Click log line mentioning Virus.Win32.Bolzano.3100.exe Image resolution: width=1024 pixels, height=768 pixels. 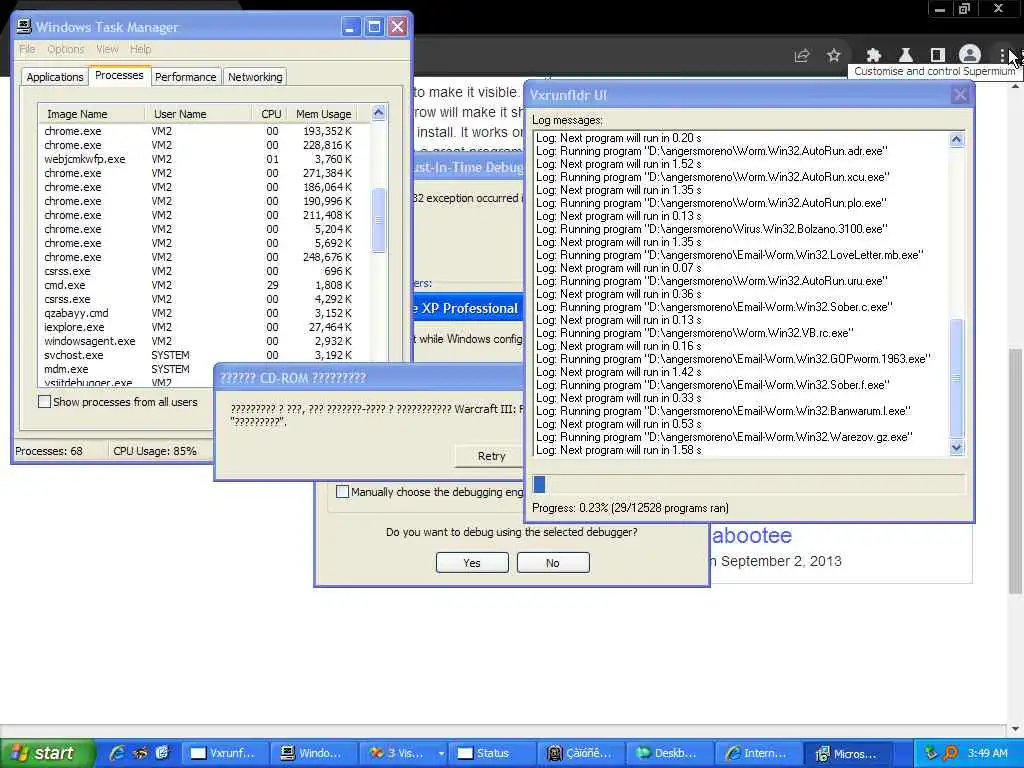tap(711, 229)
